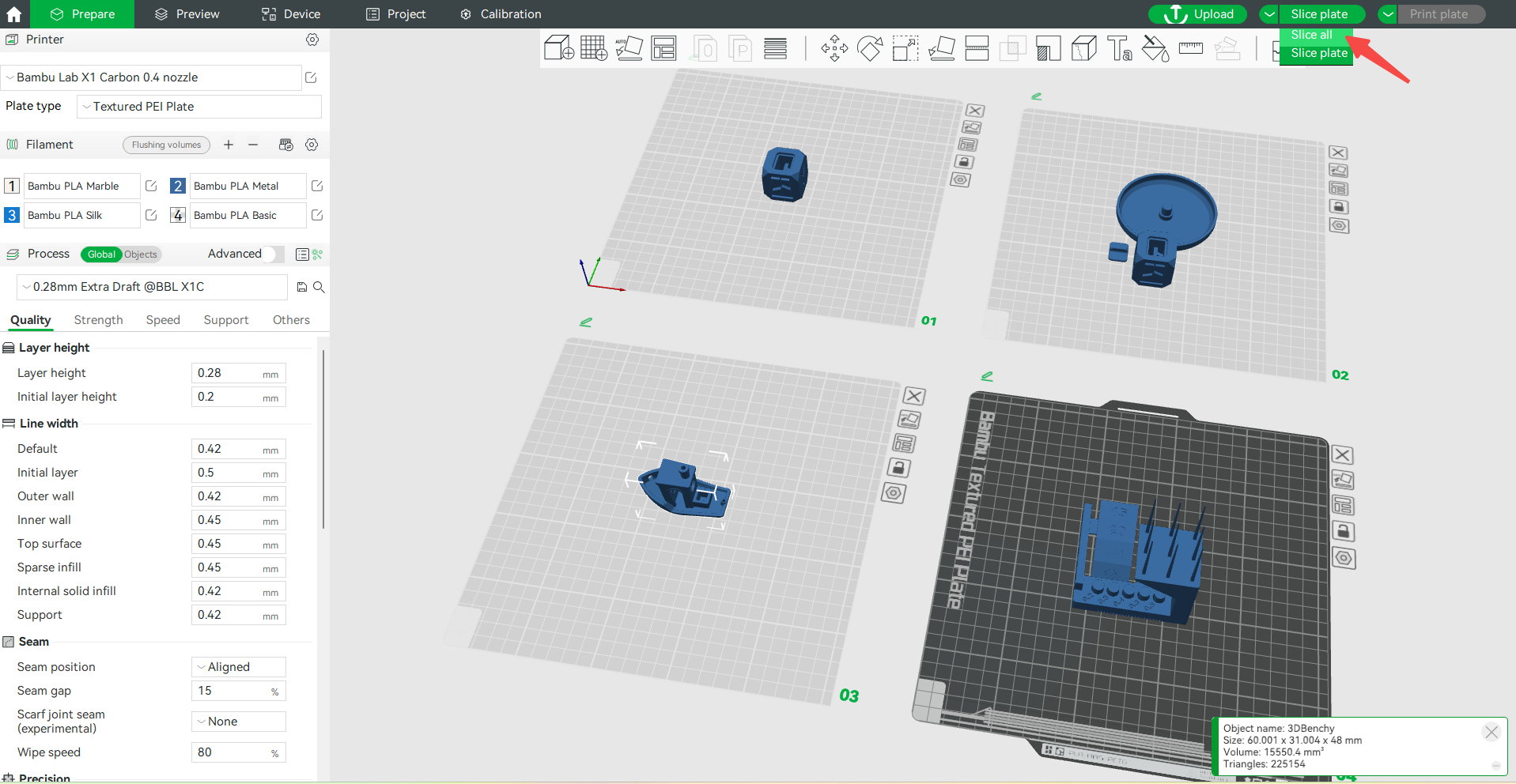Arrange objects on plate 02
Screen dimensions: 1516x784
[x=1338, y=188]
